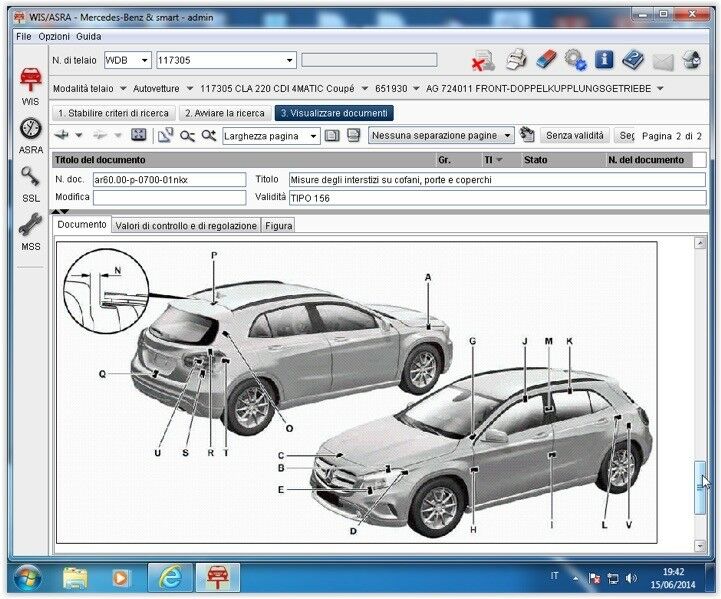Click the hand over document icon
The width and height of the screenshot is (721, 599).
coord(527,135)
